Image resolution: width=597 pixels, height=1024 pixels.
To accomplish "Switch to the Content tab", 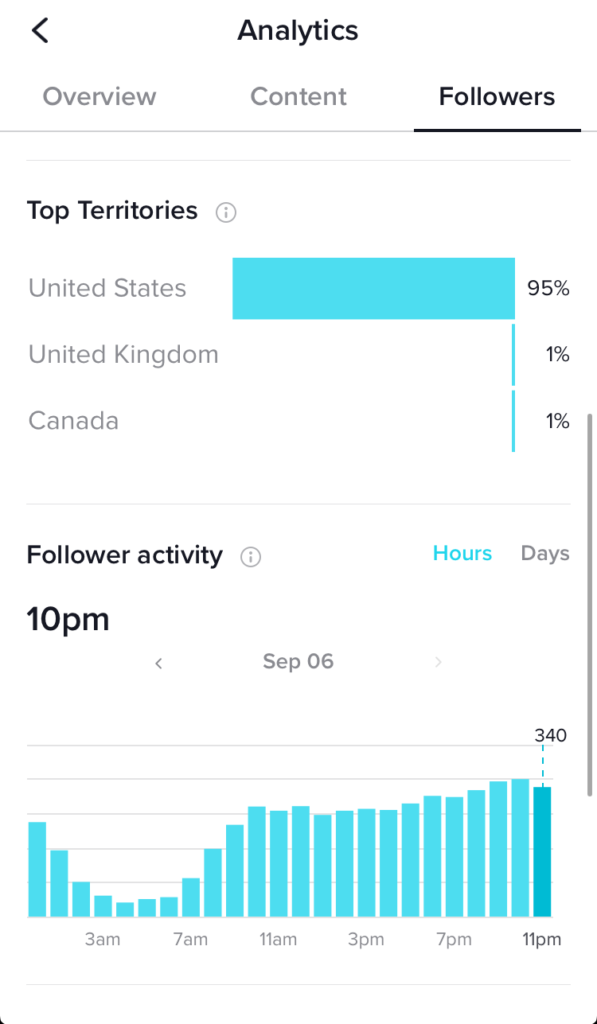I will tap(298, 97).
